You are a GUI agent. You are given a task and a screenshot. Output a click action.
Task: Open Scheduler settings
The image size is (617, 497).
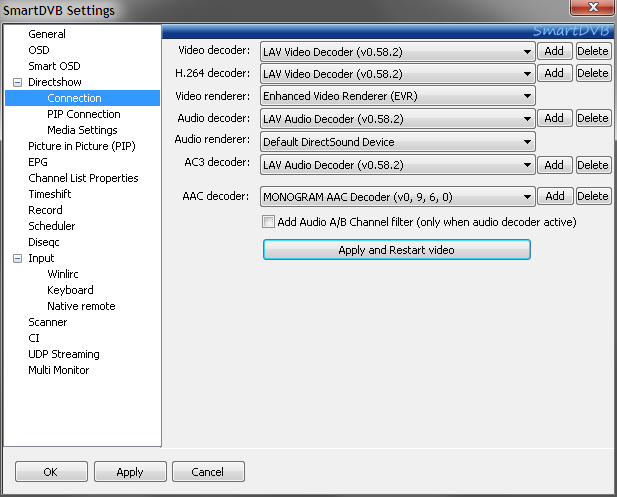pyautogui.click(x=52, y=226)
